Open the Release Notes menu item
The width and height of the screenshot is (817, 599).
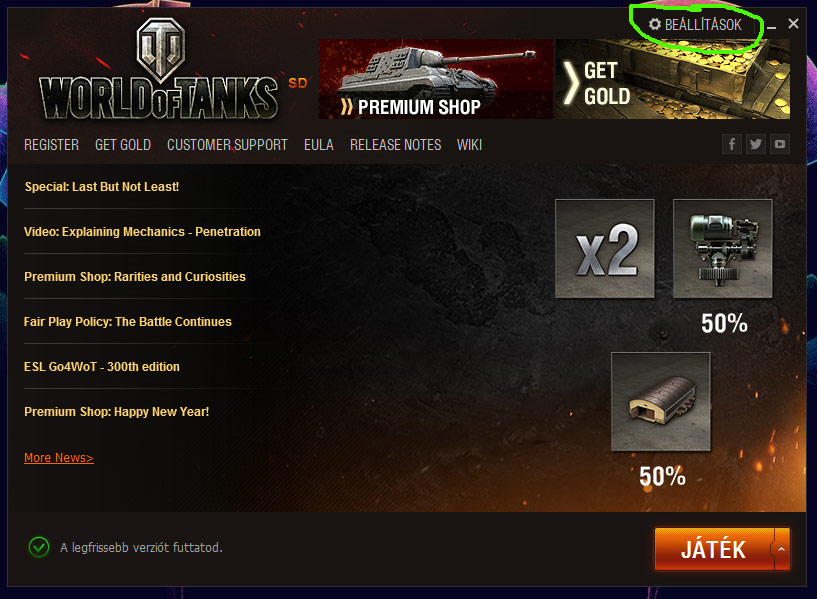pyautogui.click(x=395, y=145)
